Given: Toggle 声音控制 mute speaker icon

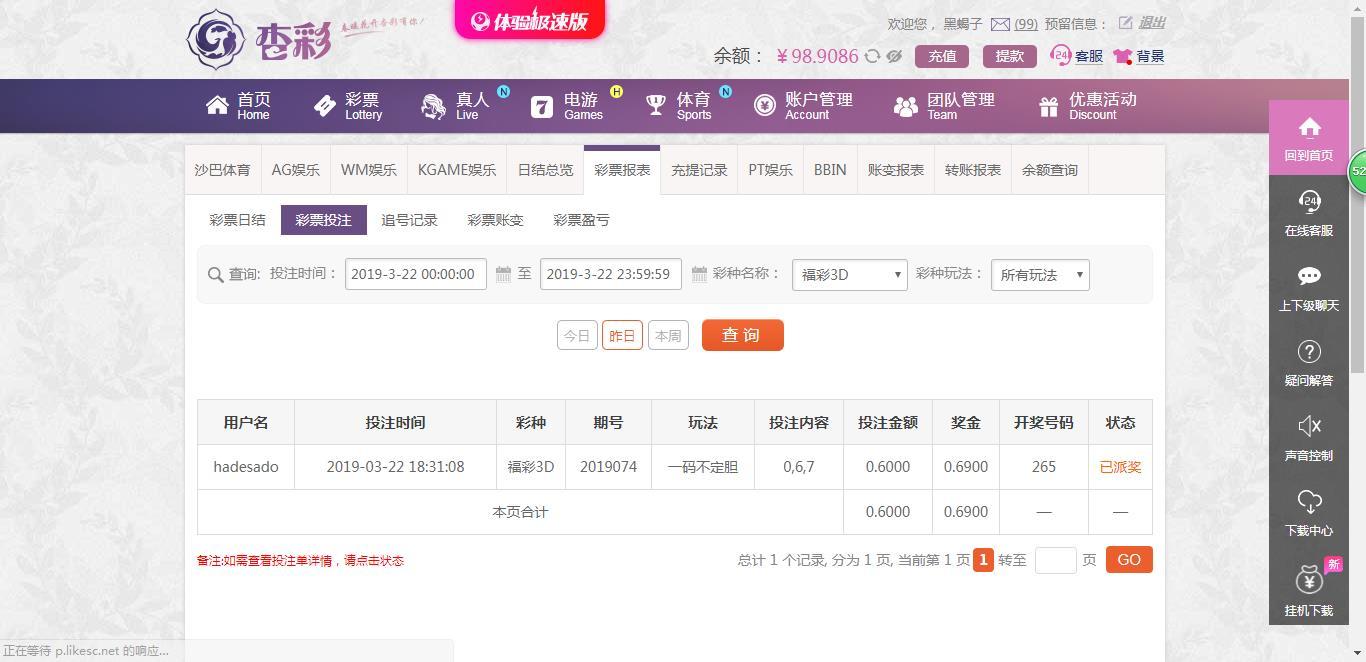Looking at the screenshot, I should tap(1309, 426).
